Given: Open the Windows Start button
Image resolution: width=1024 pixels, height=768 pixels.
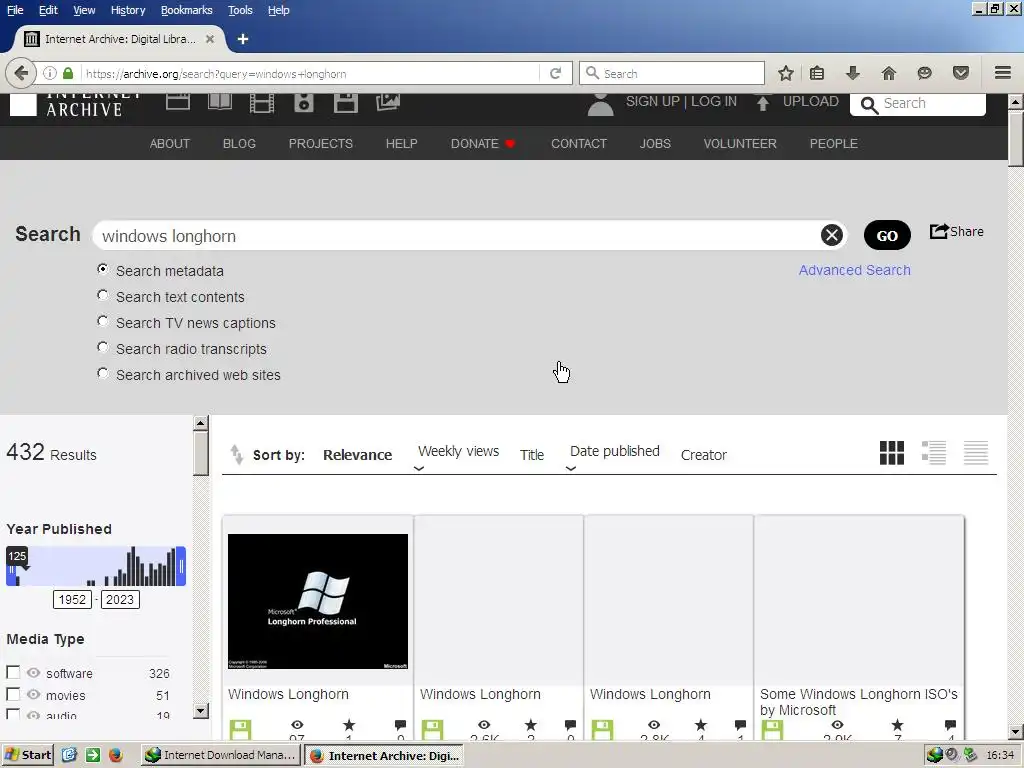Looking at the screenshot, I should click(28, 755).
